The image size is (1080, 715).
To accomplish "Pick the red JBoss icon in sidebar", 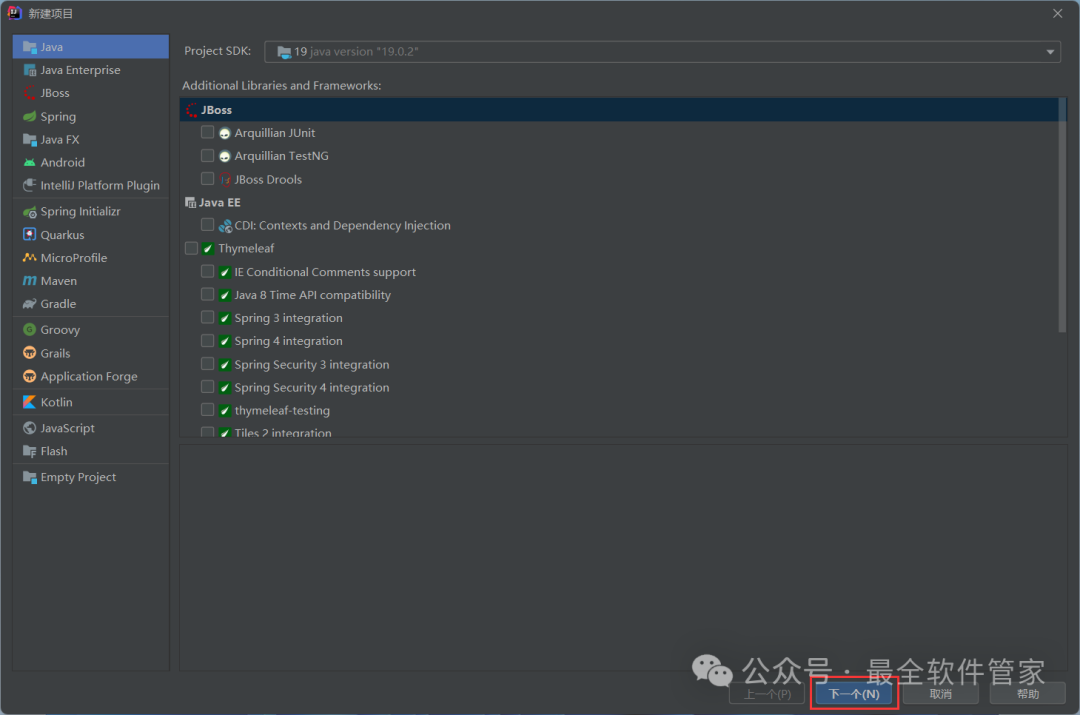I will click(30, 93).
